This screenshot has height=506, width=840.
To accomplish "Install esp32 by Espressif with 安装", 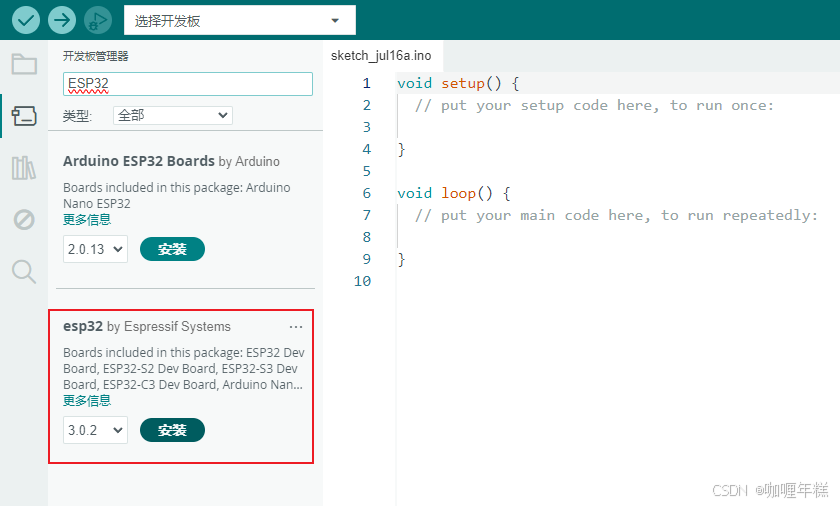I will pos(172,430).
